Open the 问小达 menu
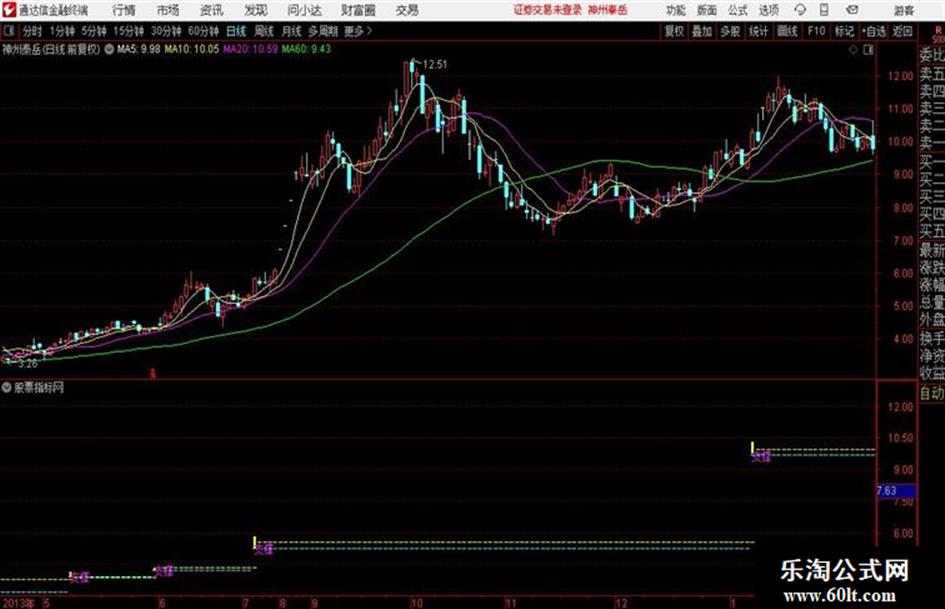 (x=304, y=10)
